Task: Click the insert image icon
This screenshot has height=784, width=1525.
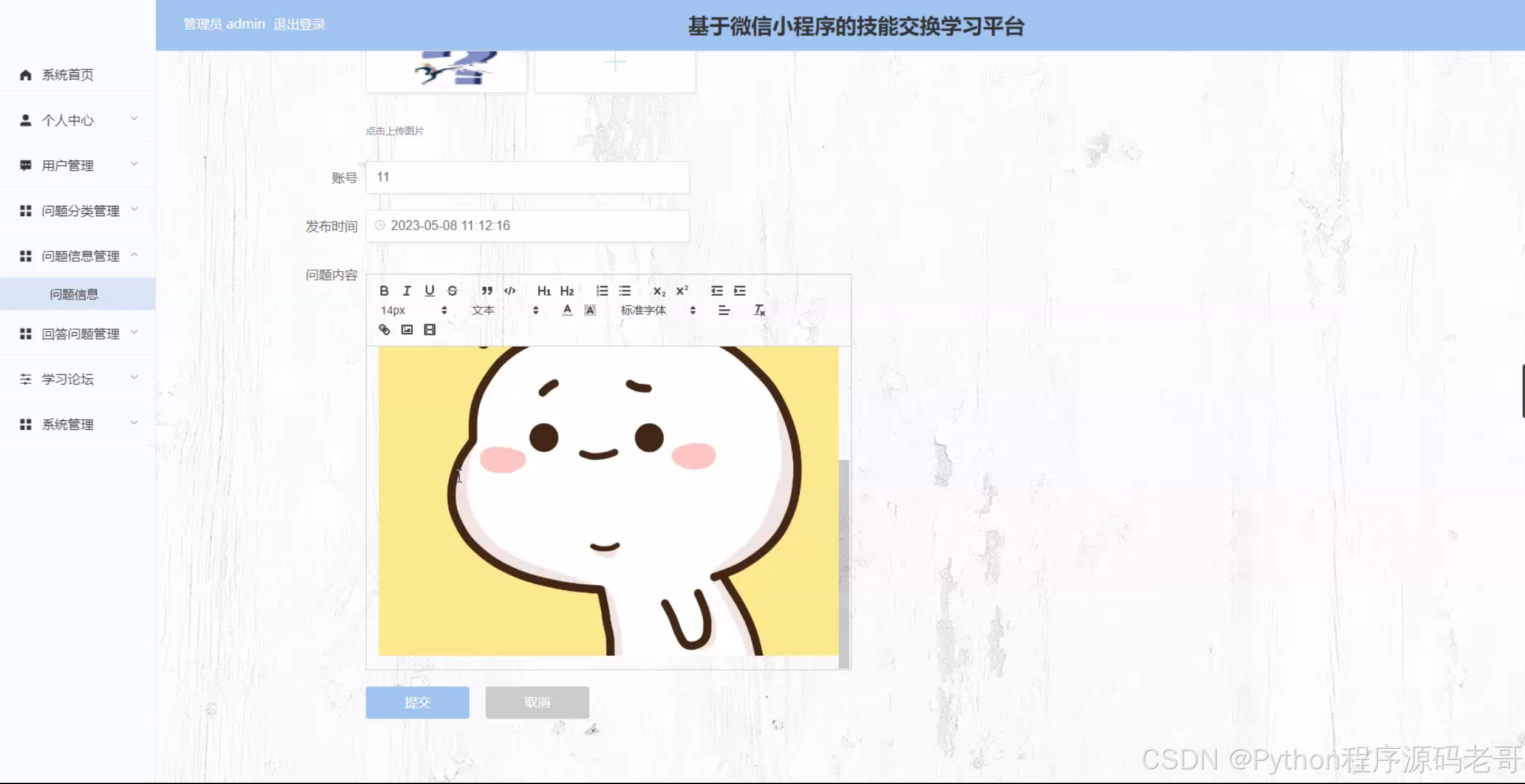Action: click(407, 330)
